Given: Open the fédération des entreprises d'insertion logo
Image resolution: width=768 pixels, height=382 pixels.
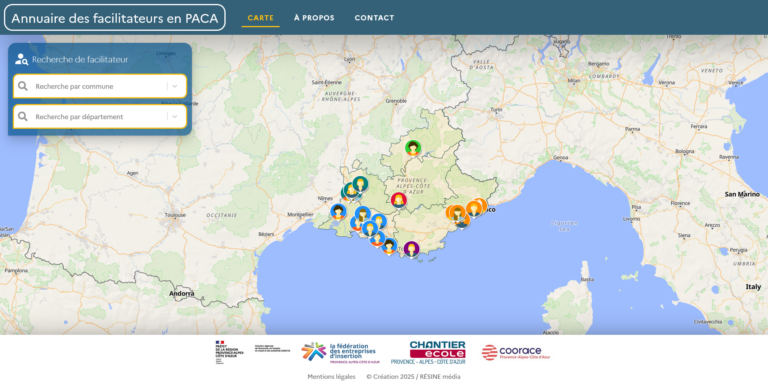Looking at the screenshot, I should 340,353.
